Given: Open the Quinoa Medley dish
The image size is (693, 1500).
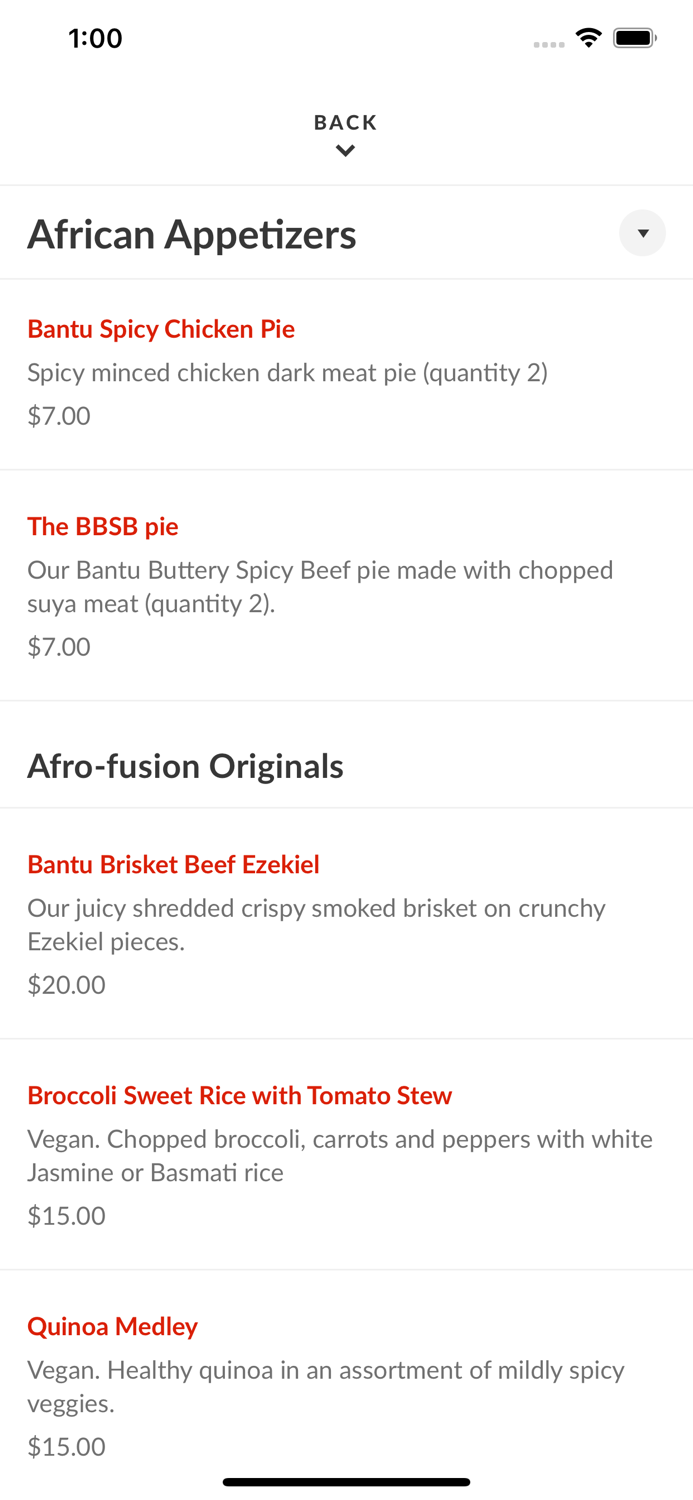Looking at the screenshot, I should (346, 1385).
